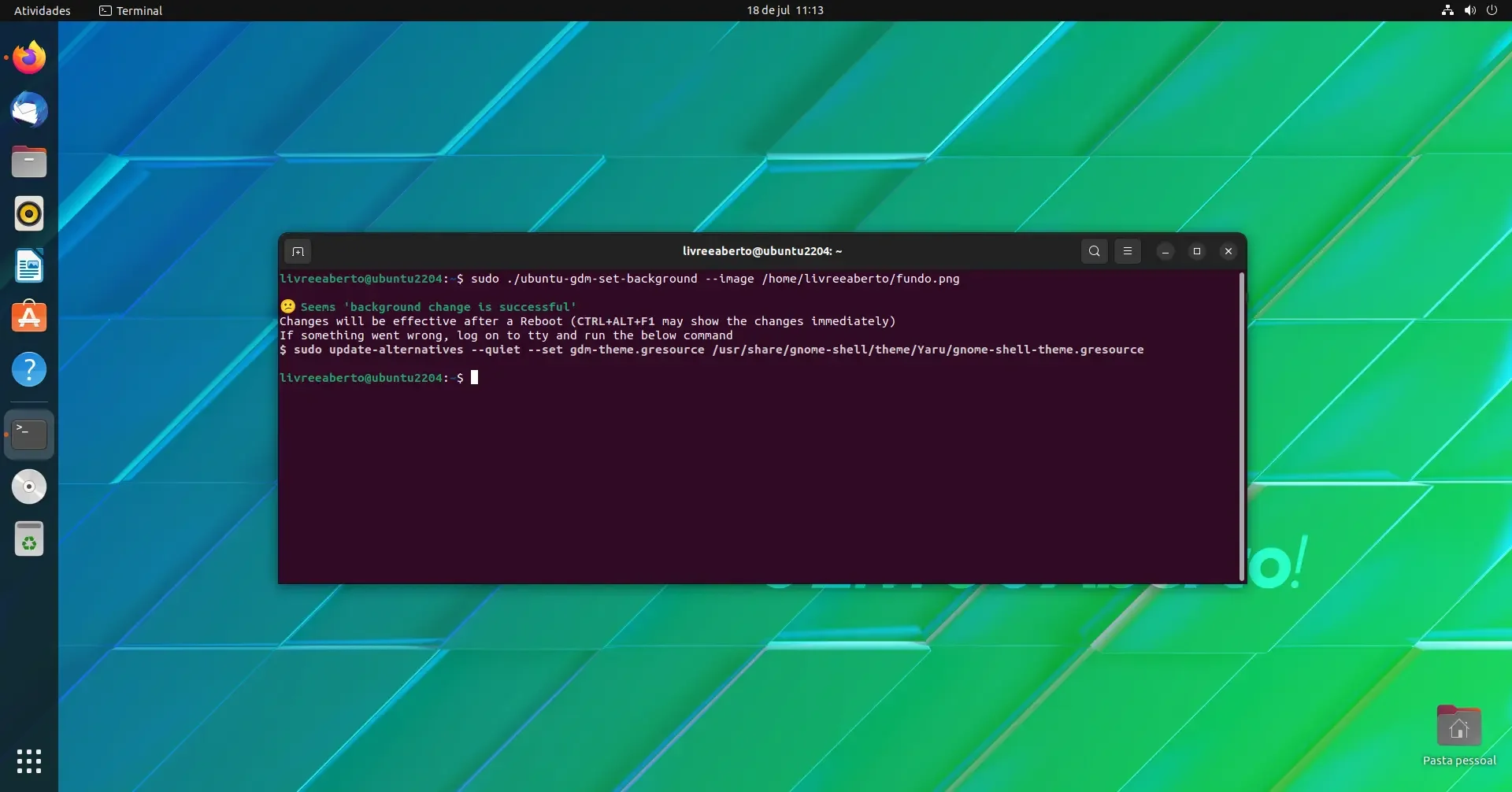The height and width of the screenshot is (792, 1512).
Task: Click the volume icon in top bar
Action: point(1469,10)
